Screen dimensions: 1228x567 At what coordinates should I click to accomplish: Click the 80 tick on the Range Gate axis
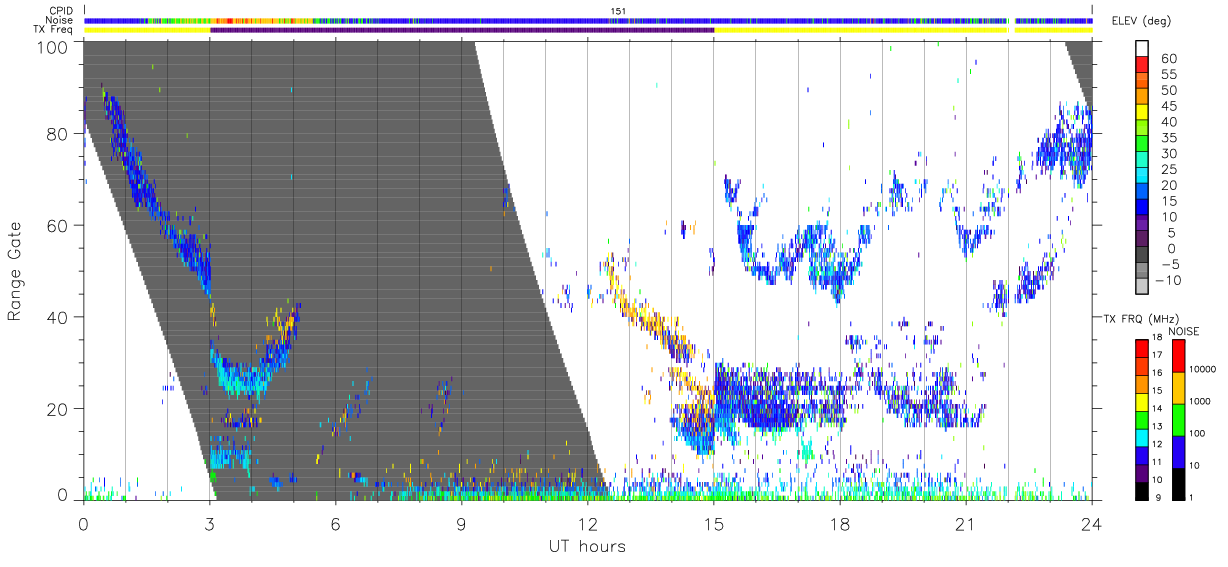[58, 133]
